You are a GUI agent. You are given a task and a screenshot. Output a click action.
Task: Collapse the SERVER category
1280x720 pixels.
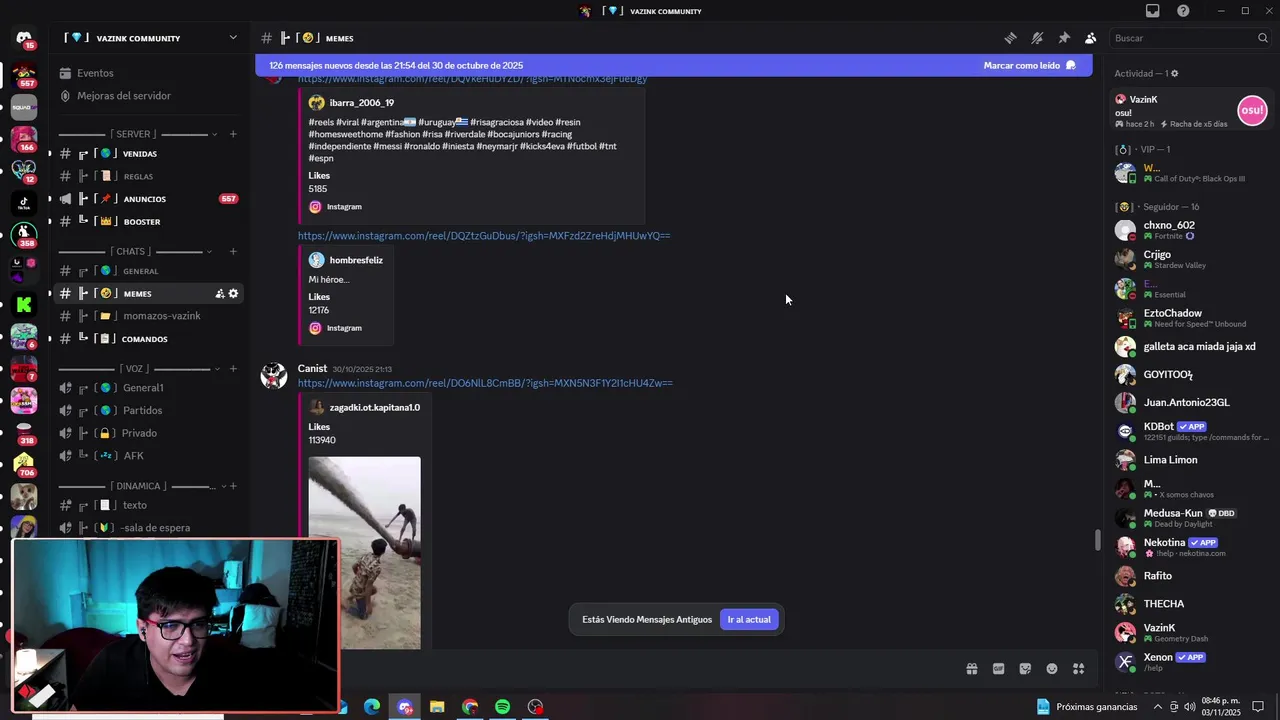pyautogui.click(x=134, y=134)
